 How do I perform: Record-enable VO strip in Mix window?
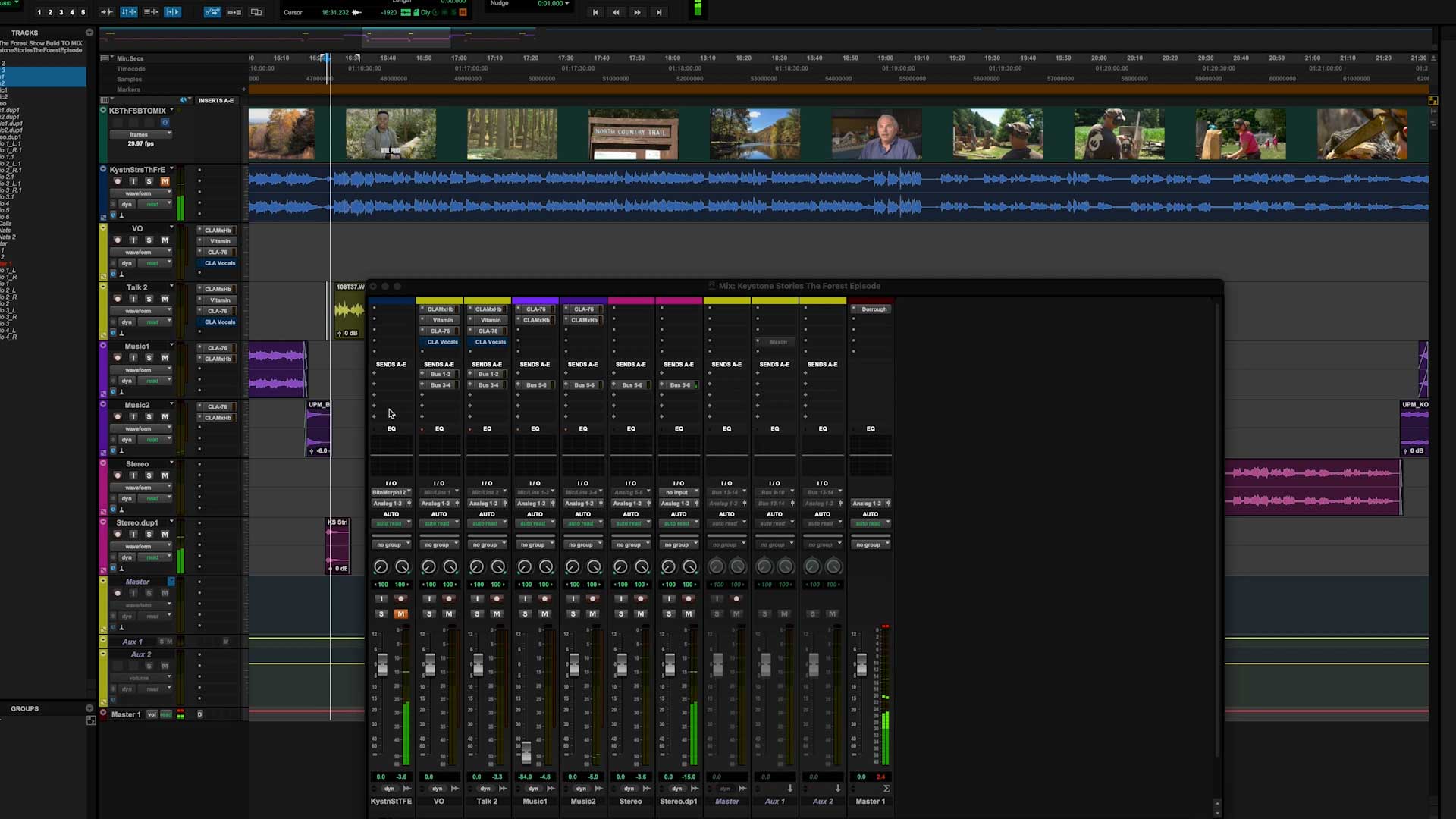tap(449, 598)
